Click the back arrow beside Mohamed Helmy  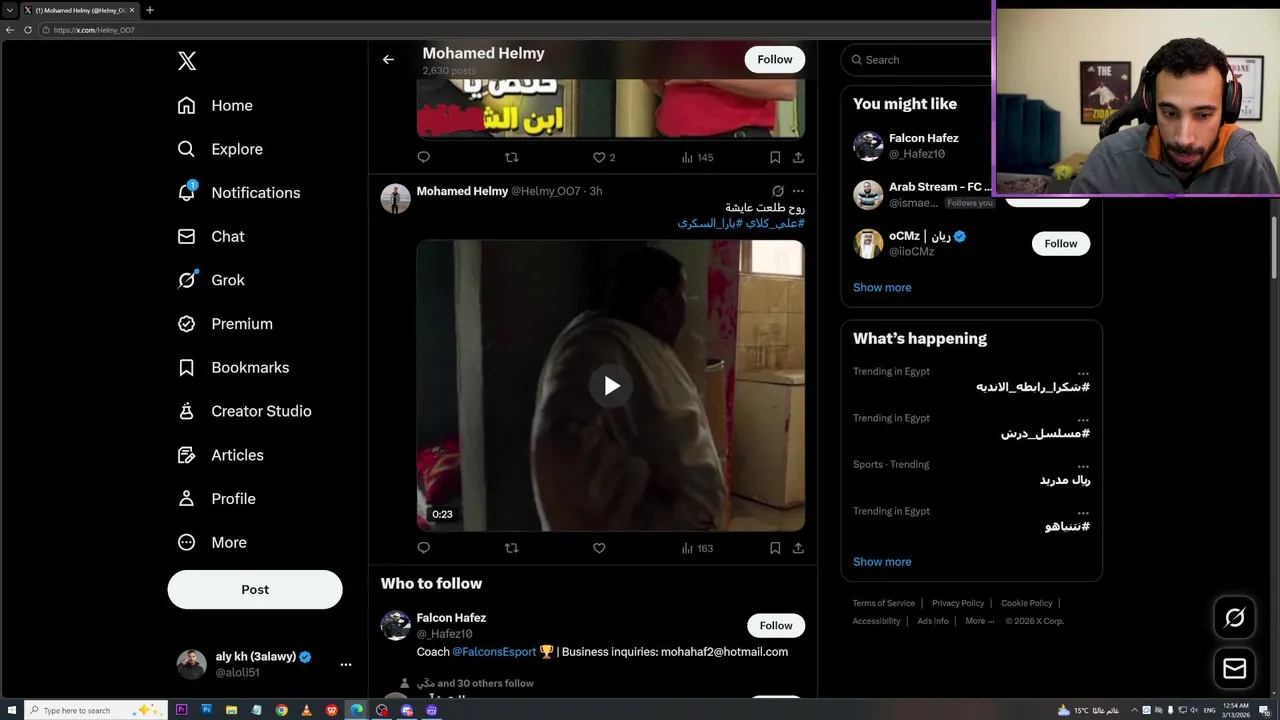coord(388,60)
